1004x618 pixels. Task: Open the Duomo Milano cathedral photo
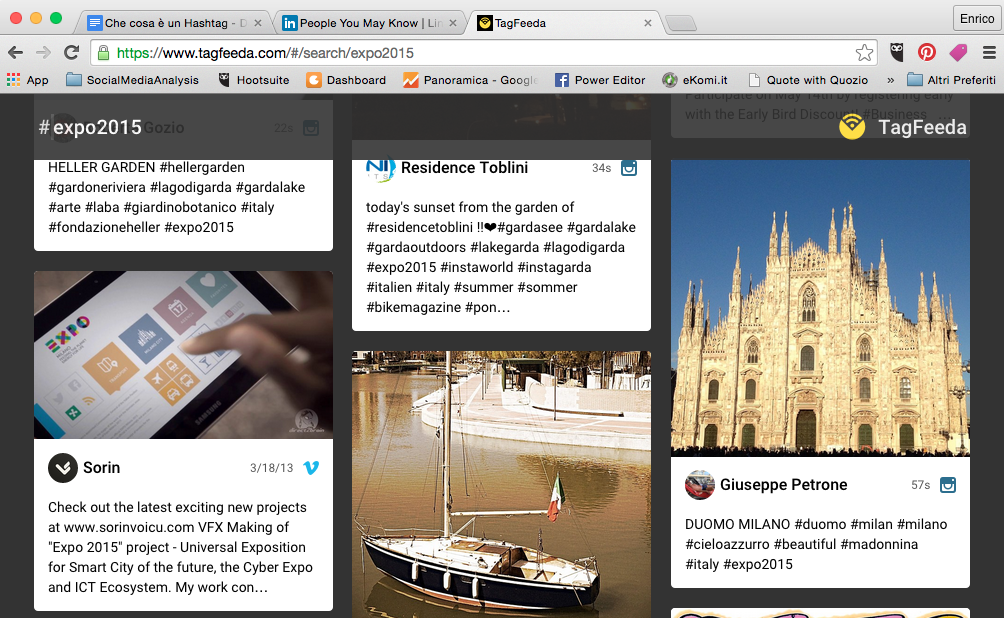pos(820,308)
